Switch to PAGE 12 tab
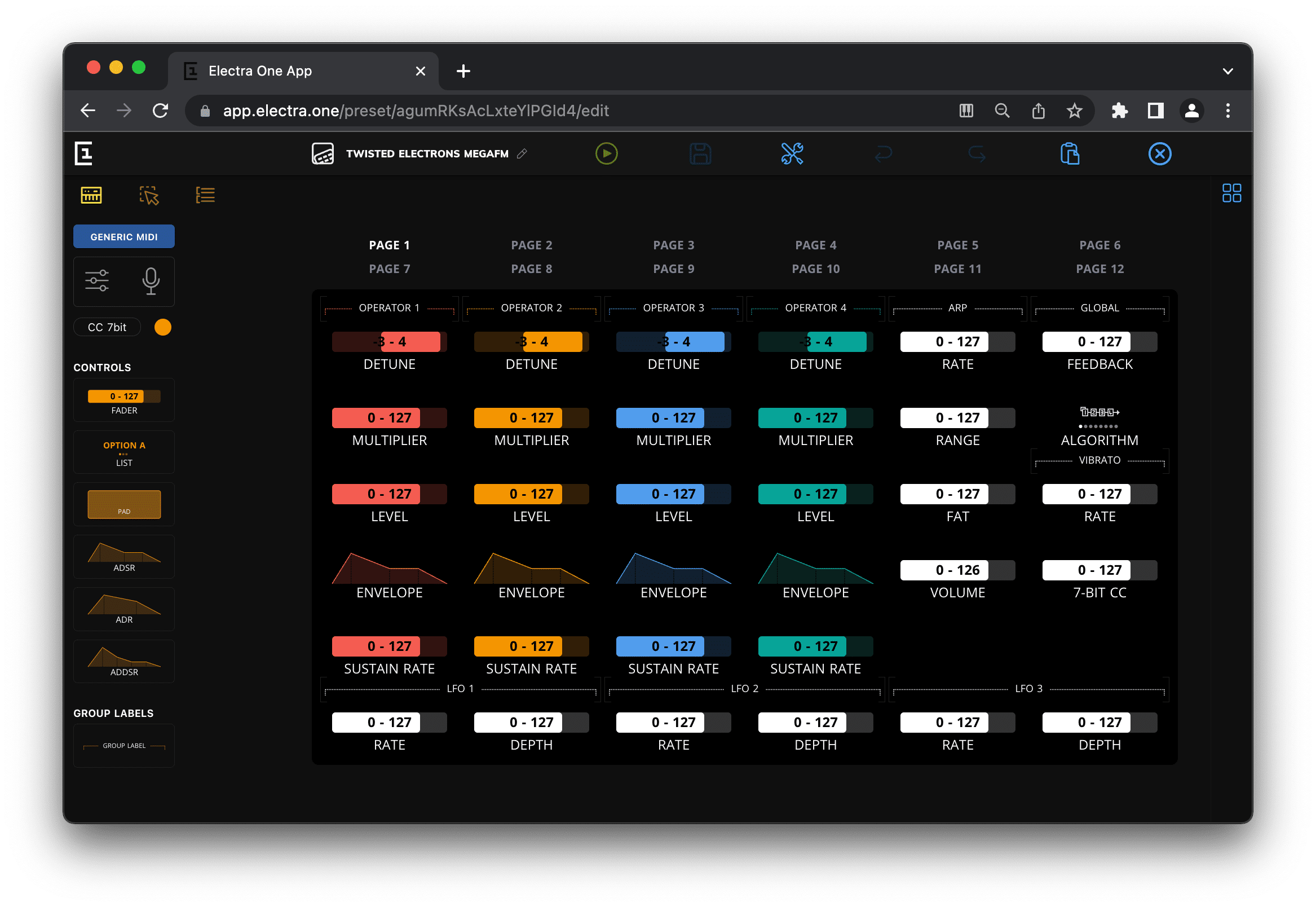This screenshot has width=1316, height=907. [x=1099, y=269]
